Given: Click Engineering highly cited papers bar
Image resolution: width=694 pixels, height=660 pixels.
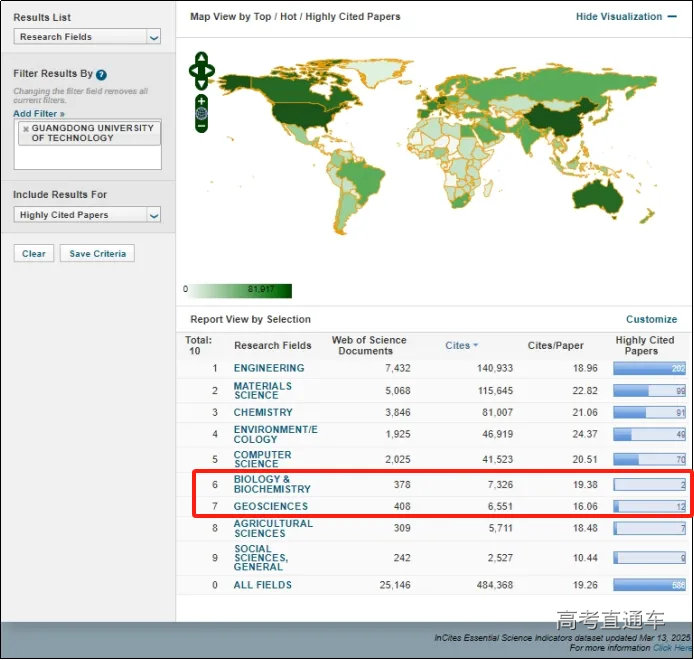Looking at the screenshot, I should tap(649, 368).
